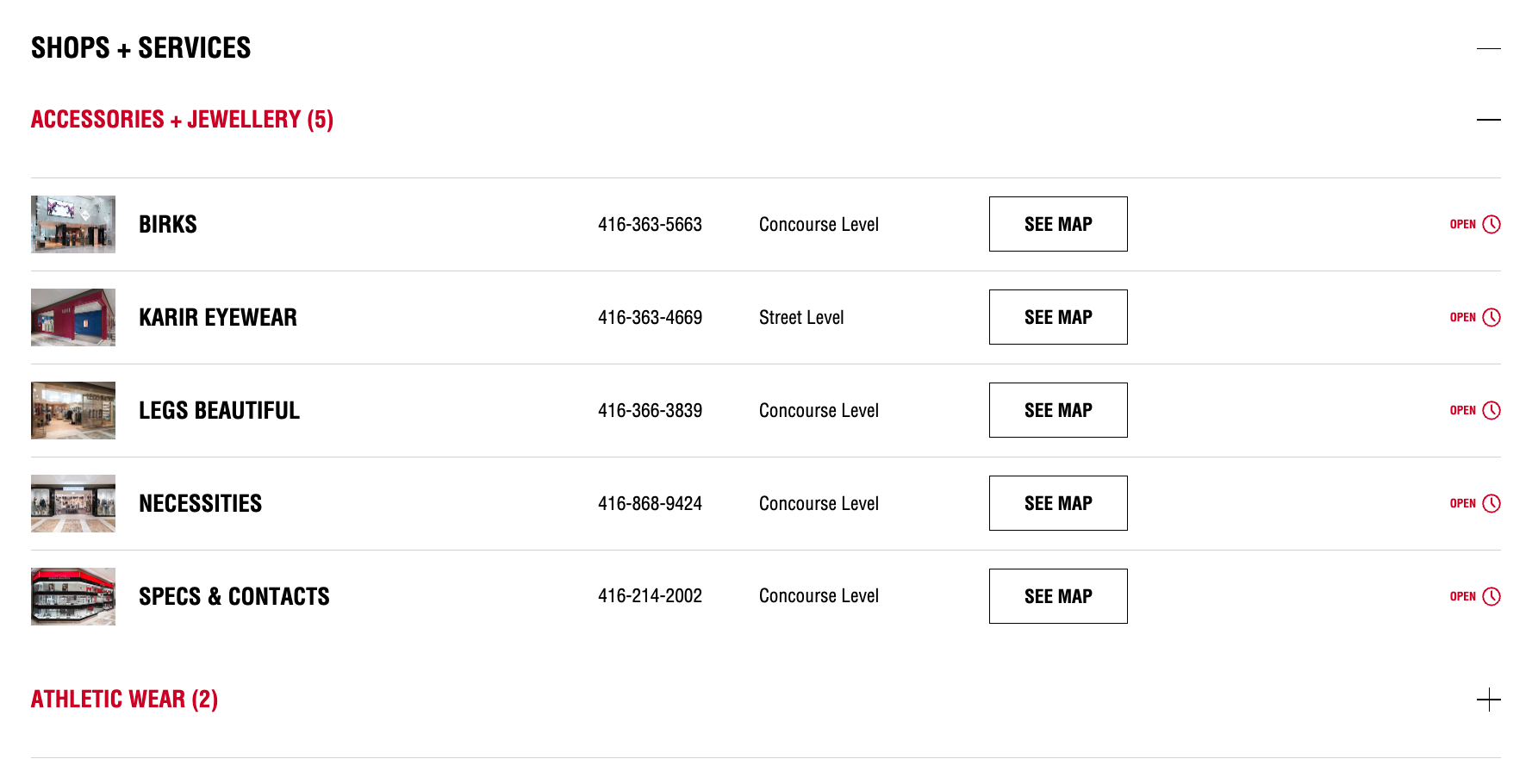Open the Legs Beautiful store link
The width and height of the screenshot is (1532, 784).
(x=219, y=411)
